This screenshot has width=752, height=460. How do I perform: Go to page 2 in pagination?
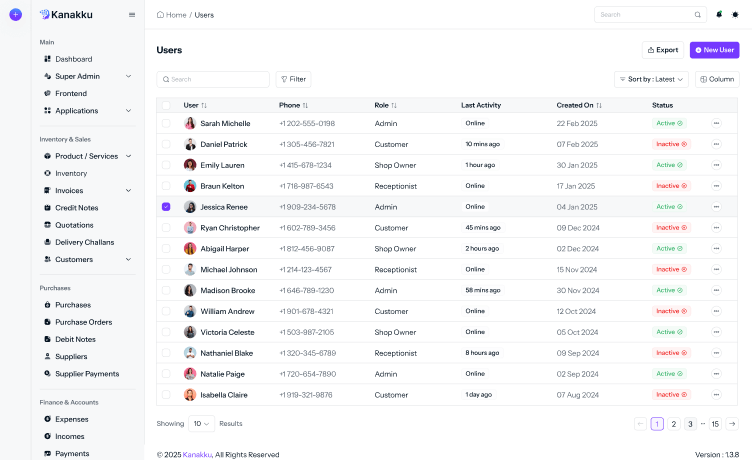click(x=674, y=424)
